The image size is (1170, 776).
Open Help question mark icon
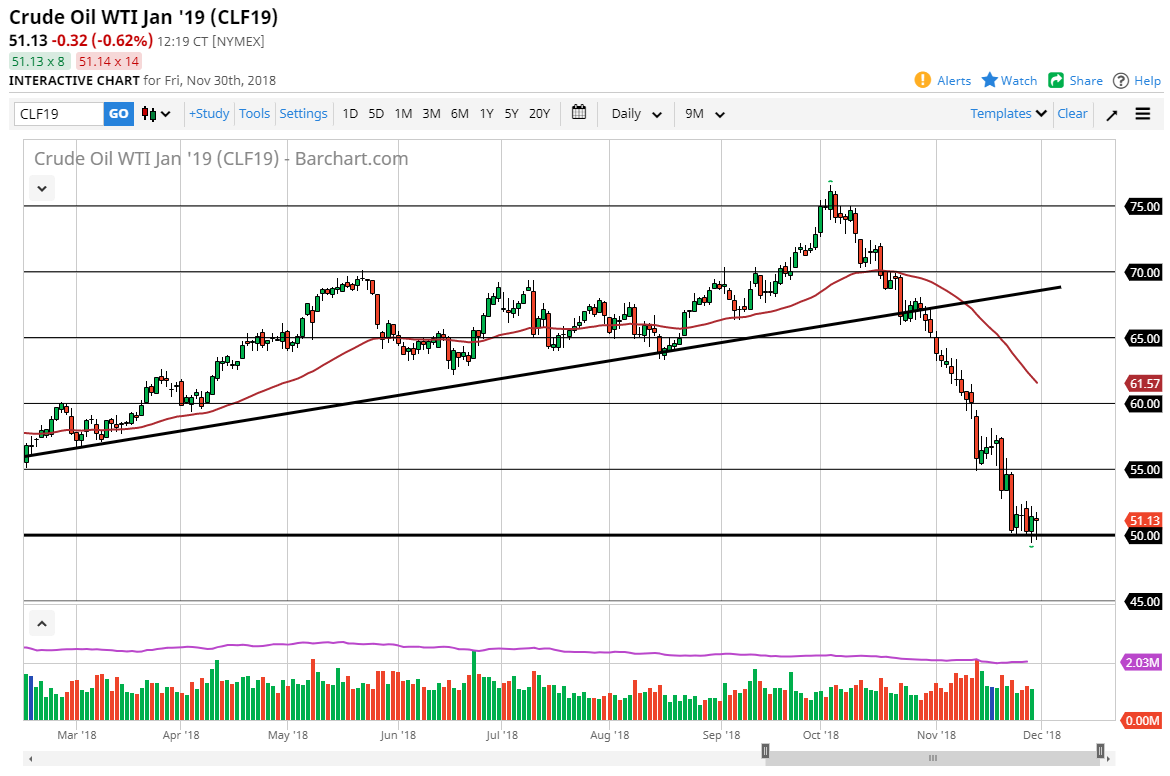coord(1121,80)
